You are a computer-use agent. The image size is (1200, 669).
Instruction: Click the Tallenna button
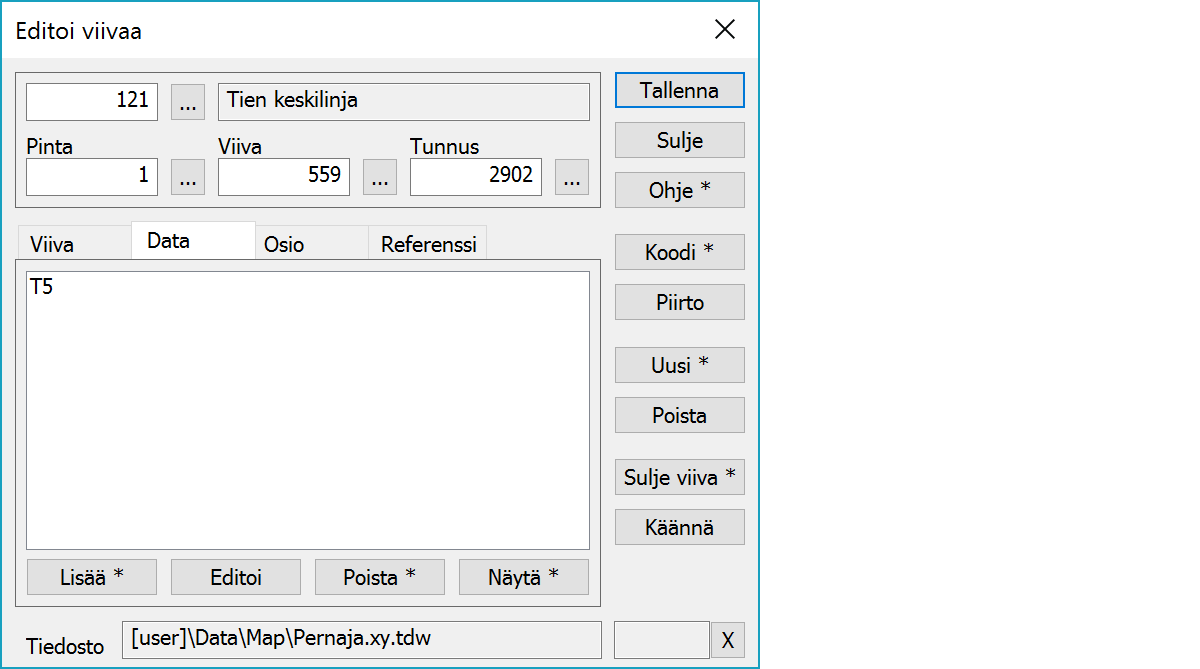(x=679, y=90)
